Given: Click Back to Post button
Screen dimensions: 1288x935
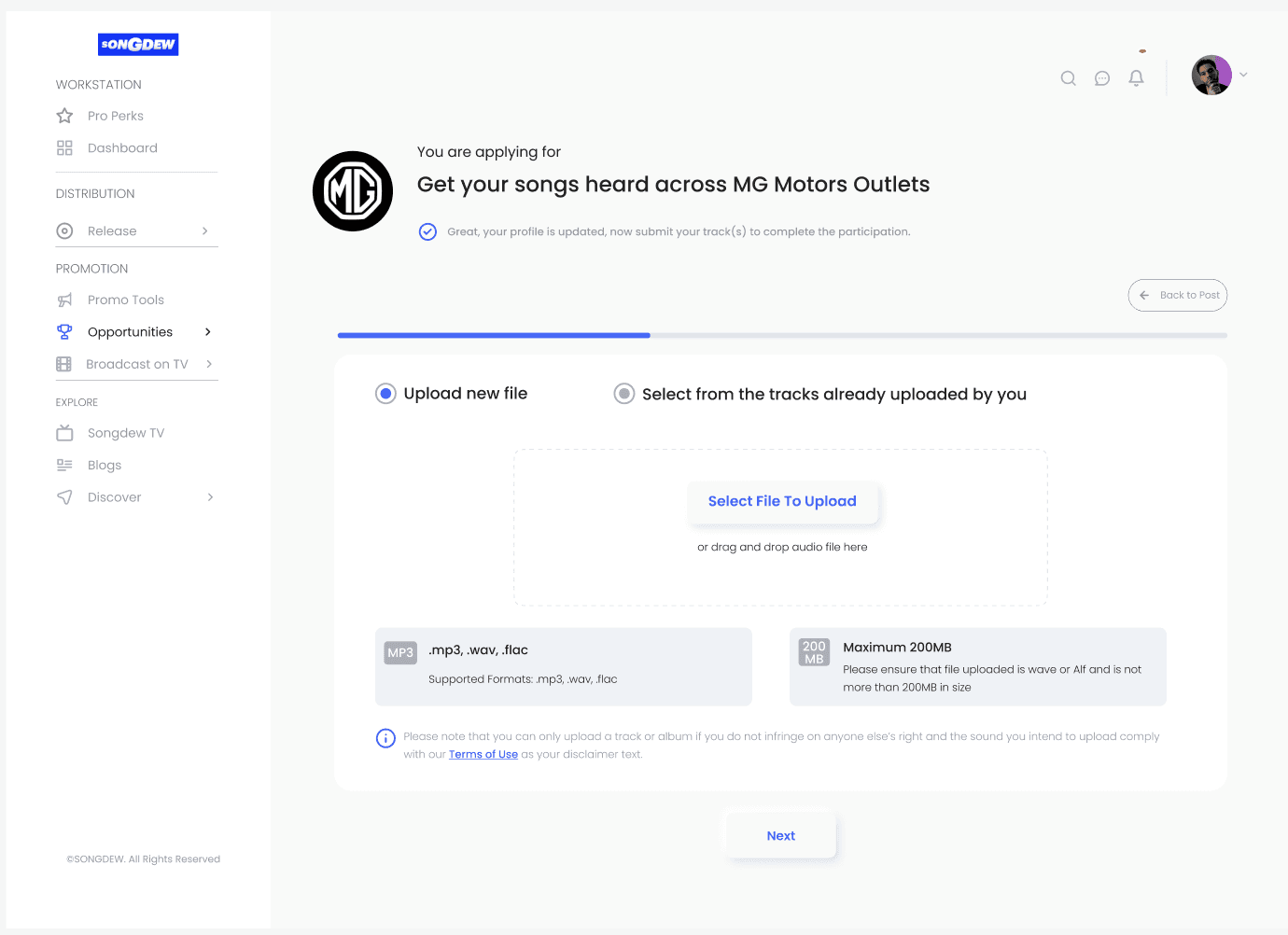Looking at the screenshot, I should click(1178, 295).
